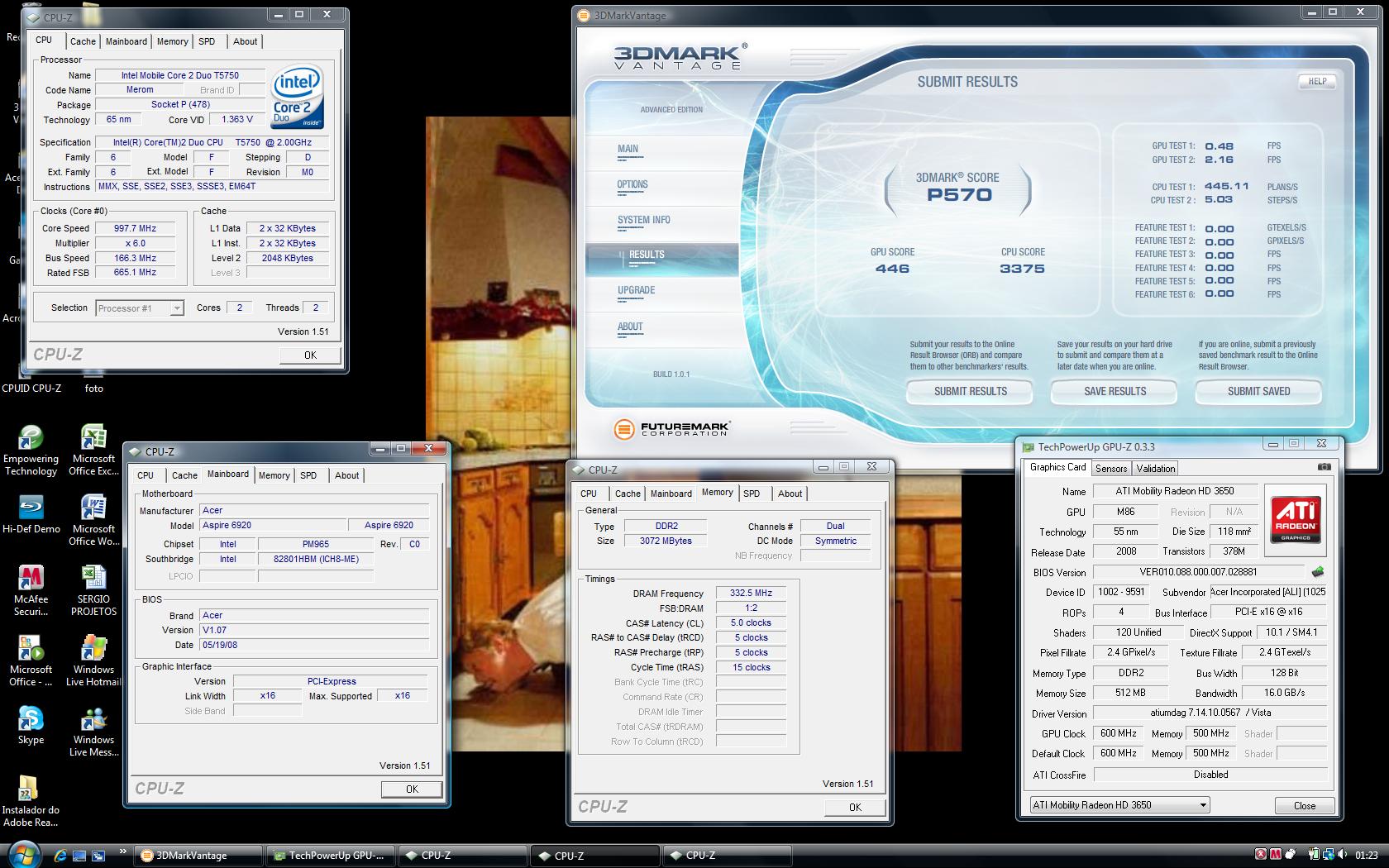This screenshot has width=1389, height=868.
Task: Expand the quick launch overflow chevron
Action: pos(123,851)
